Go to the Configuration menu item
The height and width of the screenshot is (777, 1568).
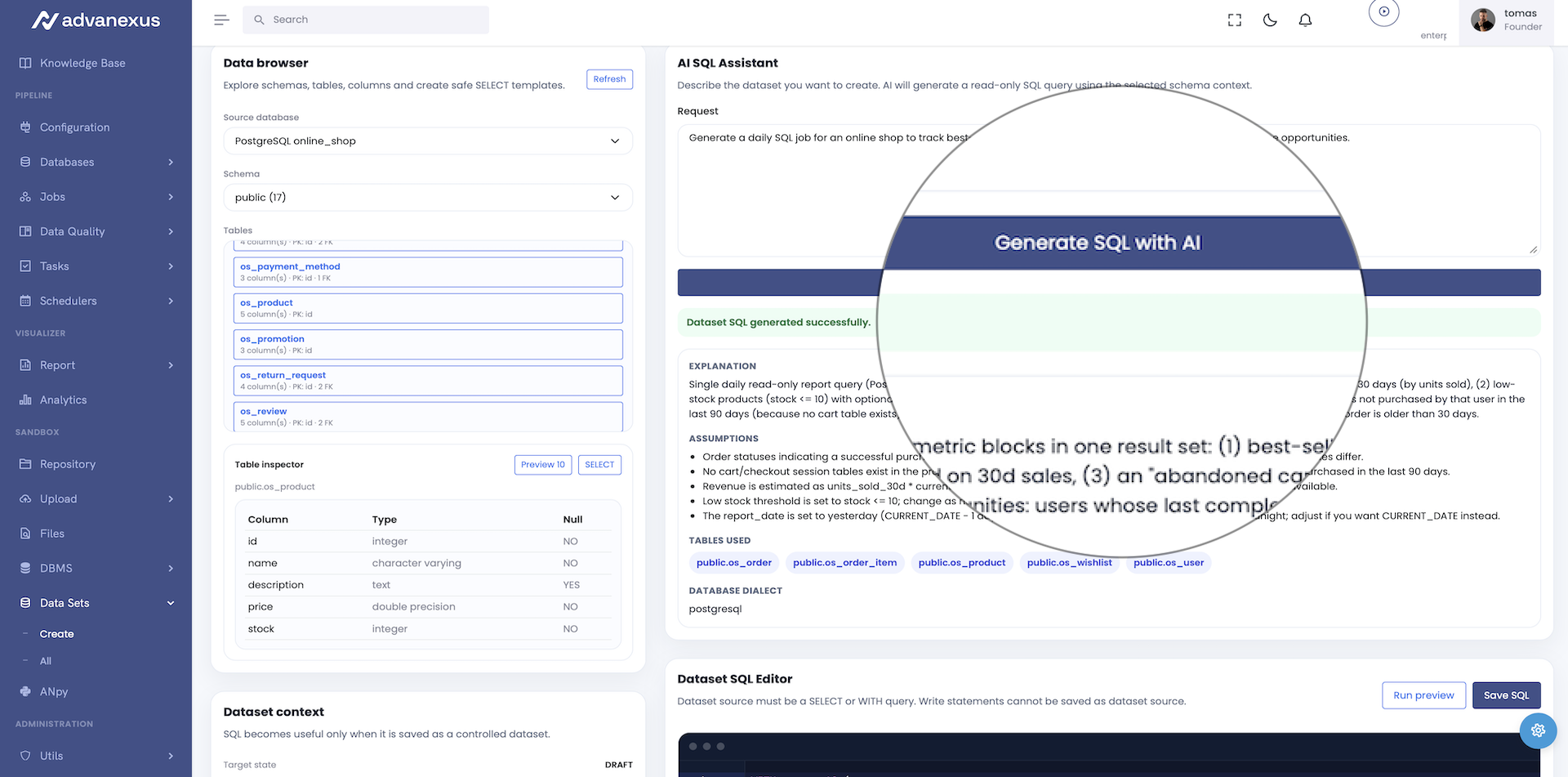tap(74, 127)
